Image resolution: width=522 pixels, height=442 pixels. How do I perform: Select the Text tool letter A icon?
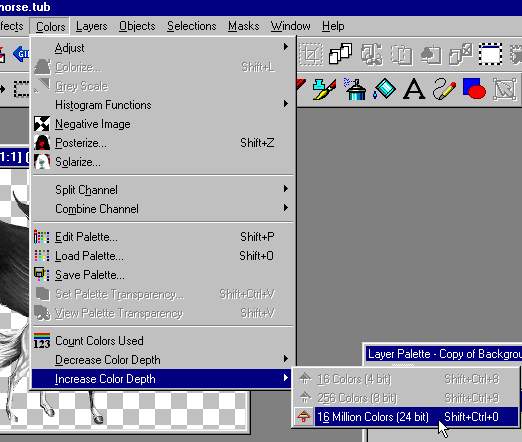(414, 89)
